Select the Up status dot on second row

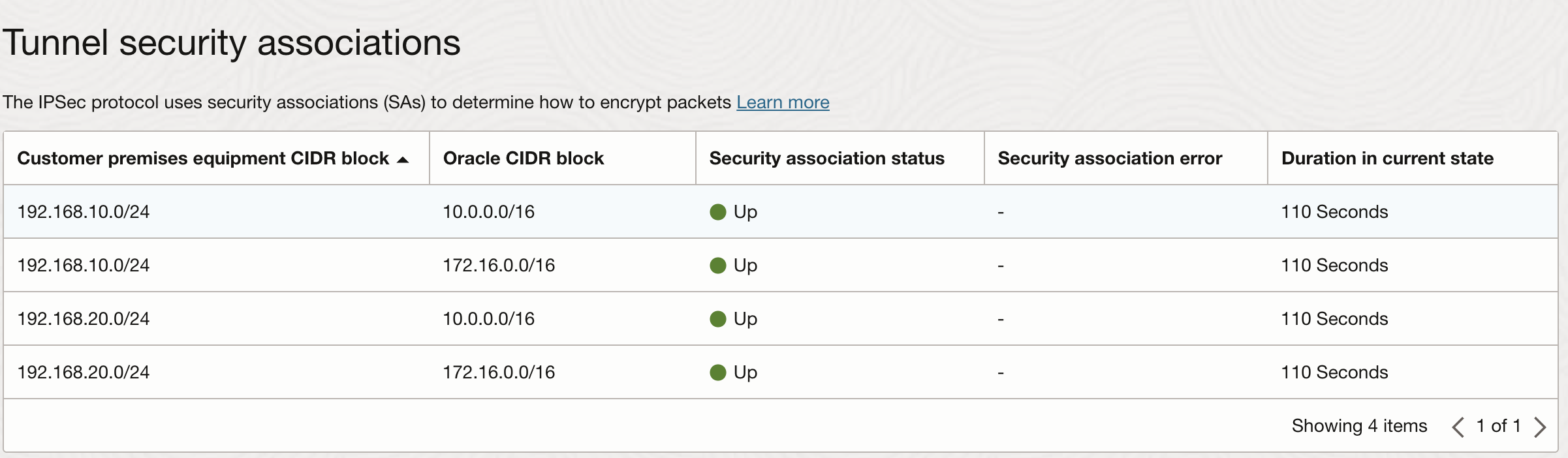coord(717,264)
